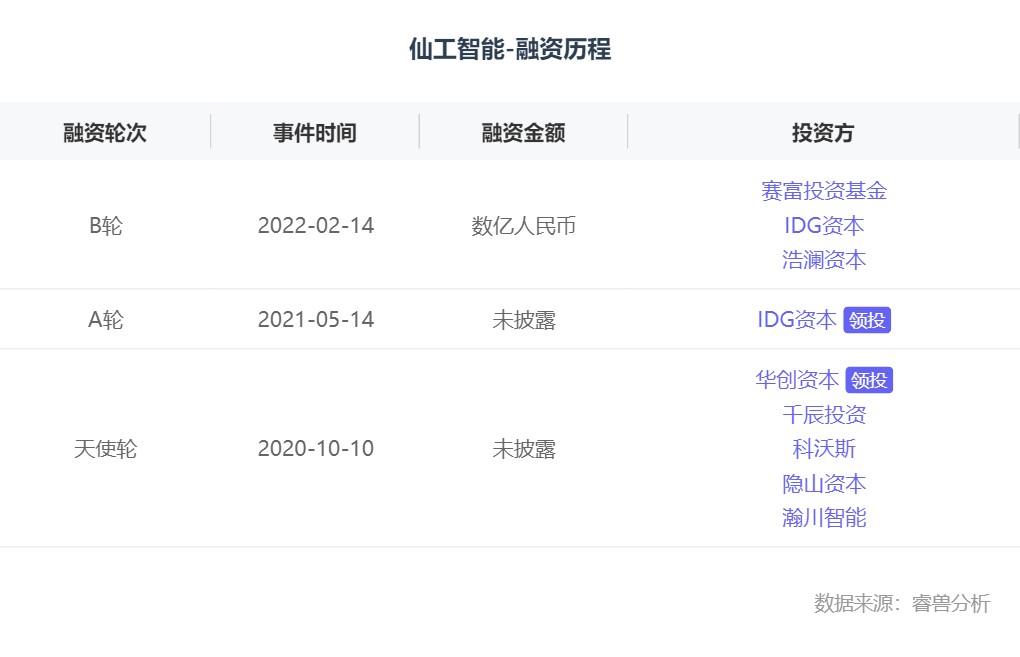1020x657 pixels.
Task: Open the 浩澜资本 investor link
Action: click(x=823, y=260)
